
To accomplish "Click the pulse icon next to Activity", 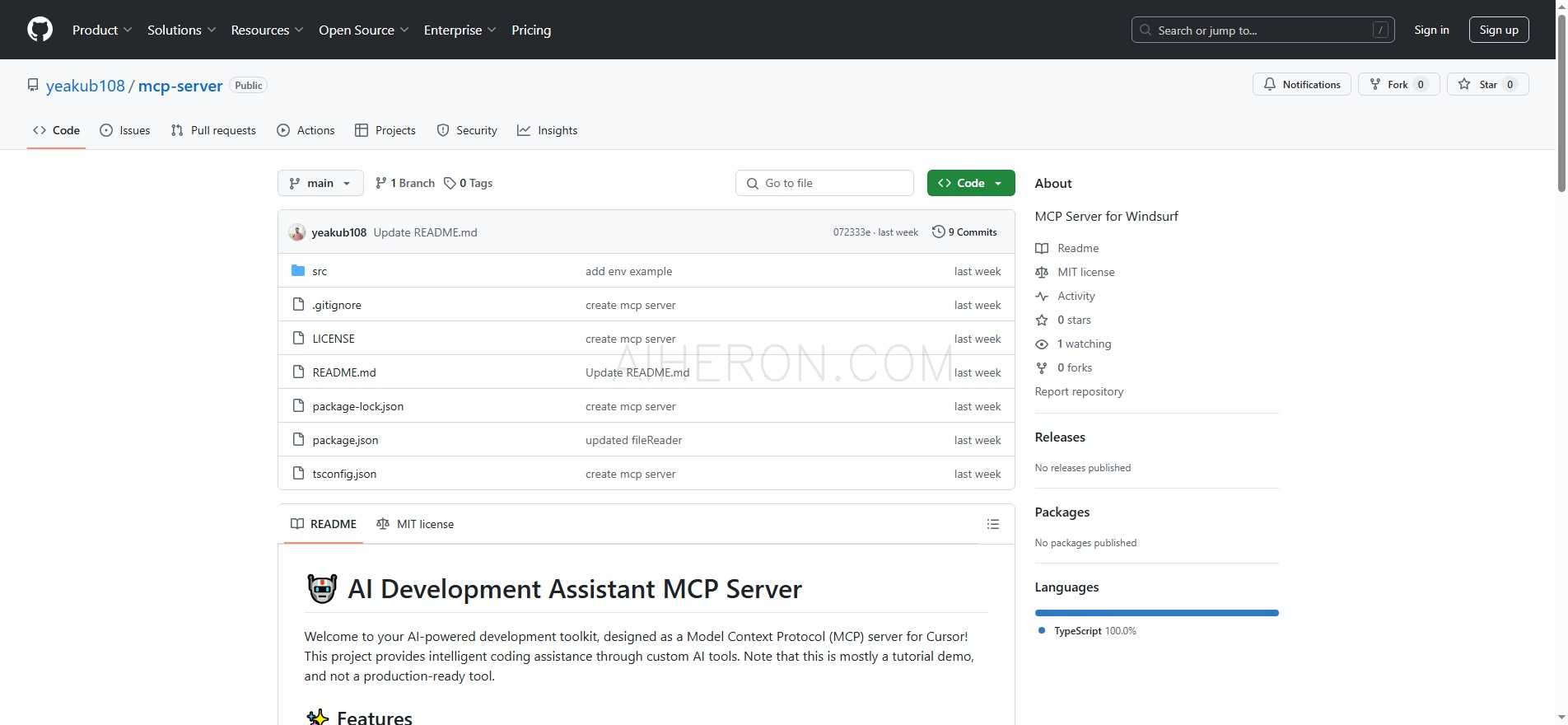I will pos(1042,296).
